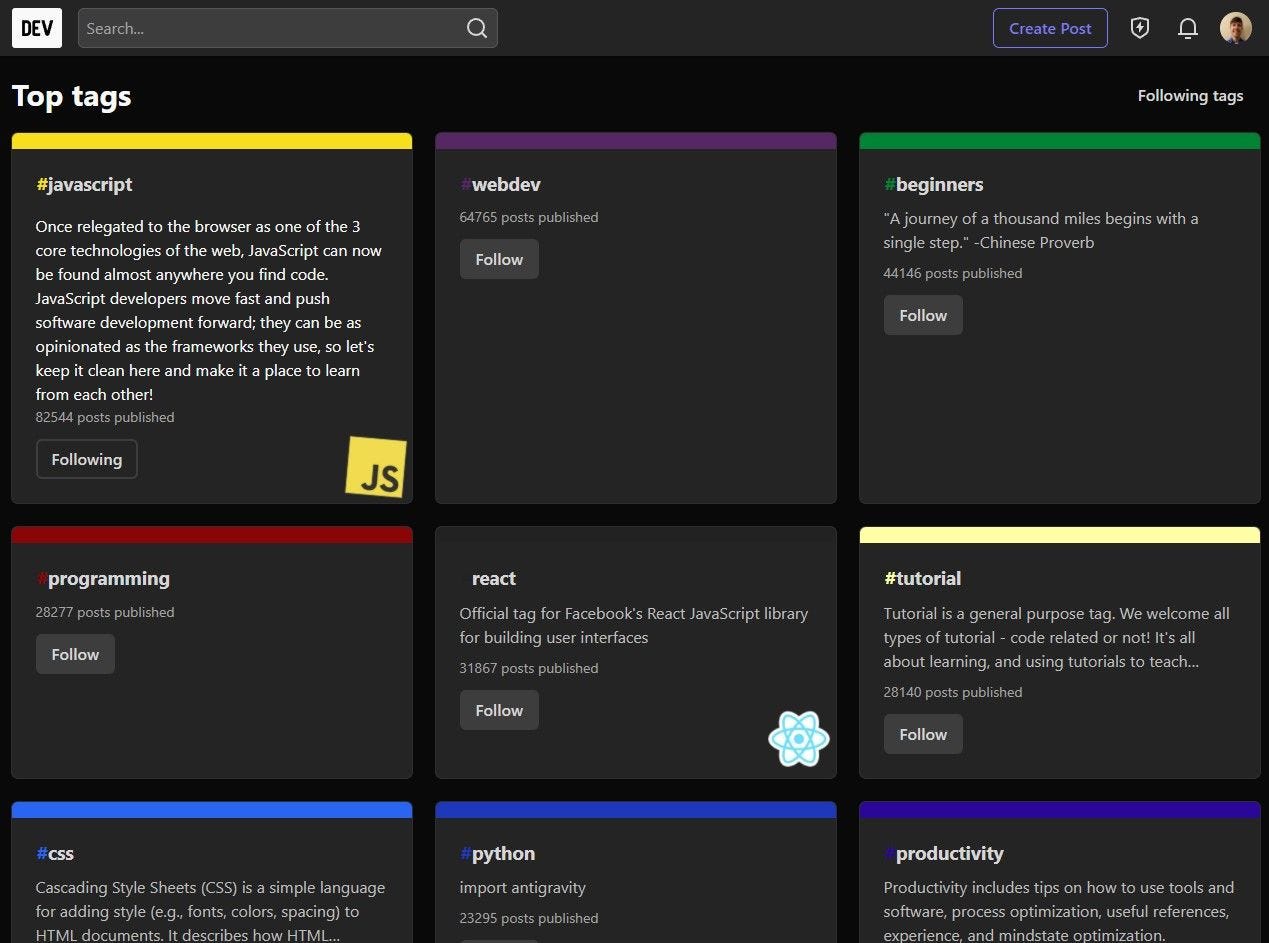Click the javascript tag description paragraph

coord(209,310)
